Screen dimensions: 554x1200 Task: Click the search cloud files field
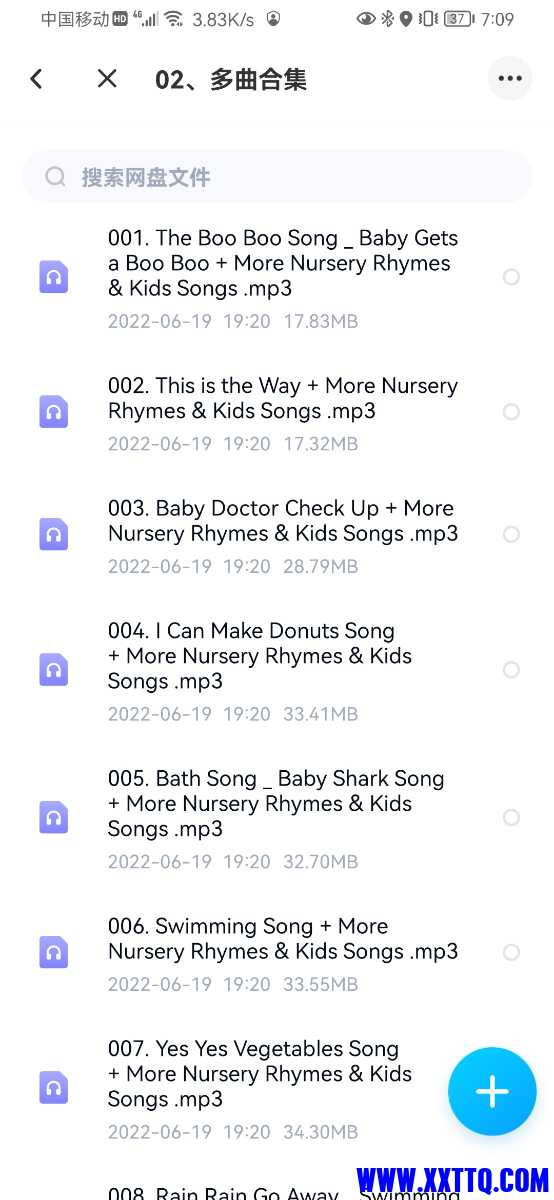click(277, 177)
